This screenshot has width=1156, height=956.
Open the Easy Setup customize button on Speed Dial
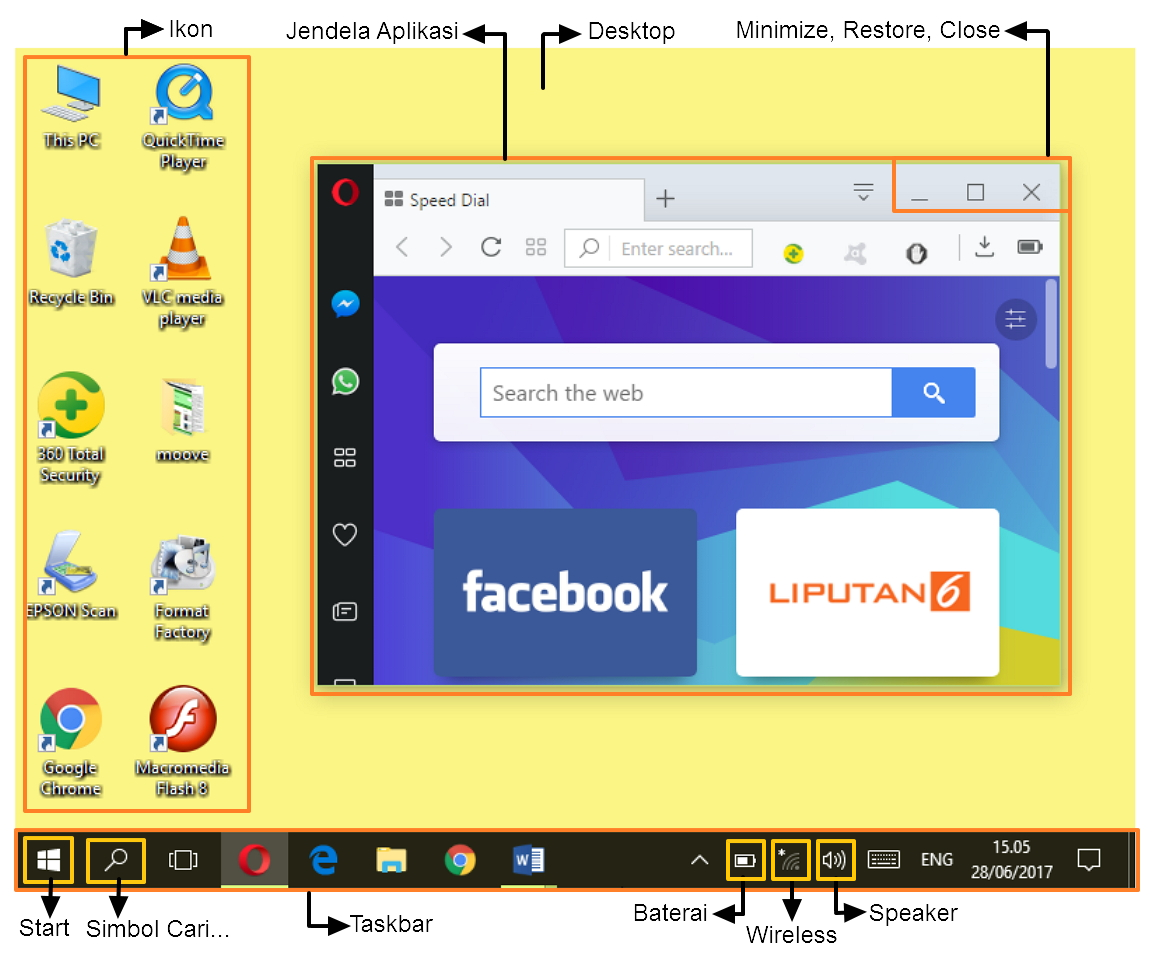(1016, 319)
